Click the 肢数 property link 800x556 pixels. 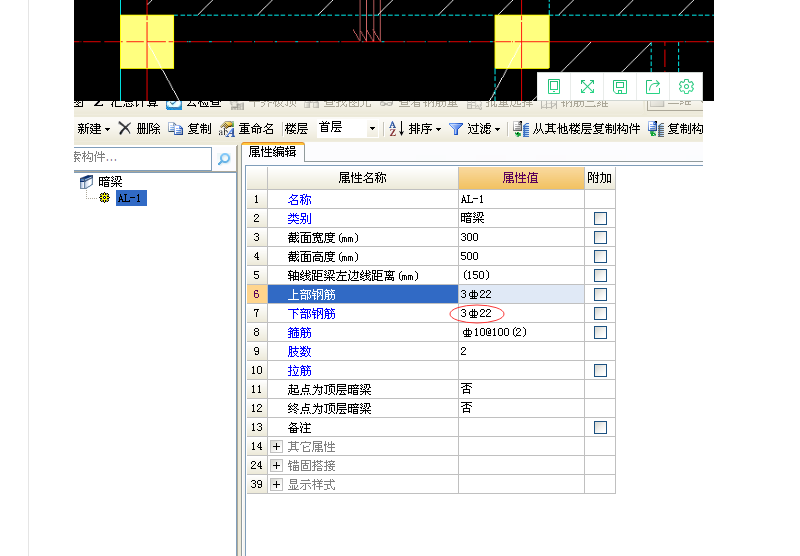click(x=299, y=351)
